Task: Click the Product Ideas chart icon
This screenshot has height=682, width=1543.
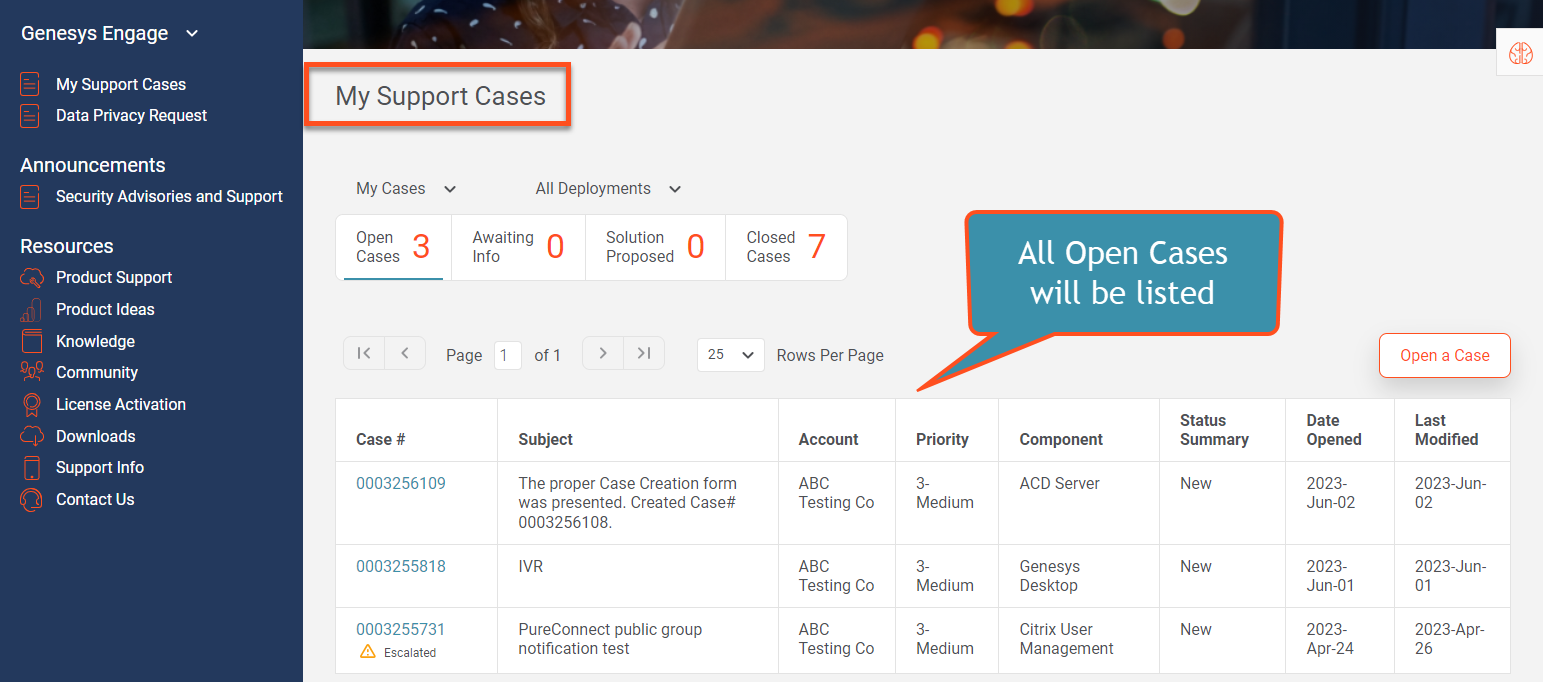Action: (x=32, y=309)
